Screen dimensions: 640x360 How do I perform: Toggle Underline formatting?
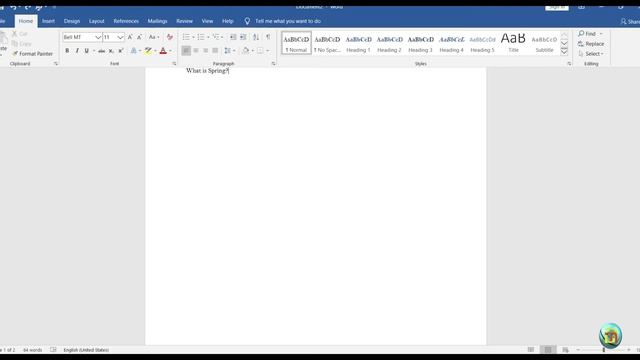click(87, 51)
